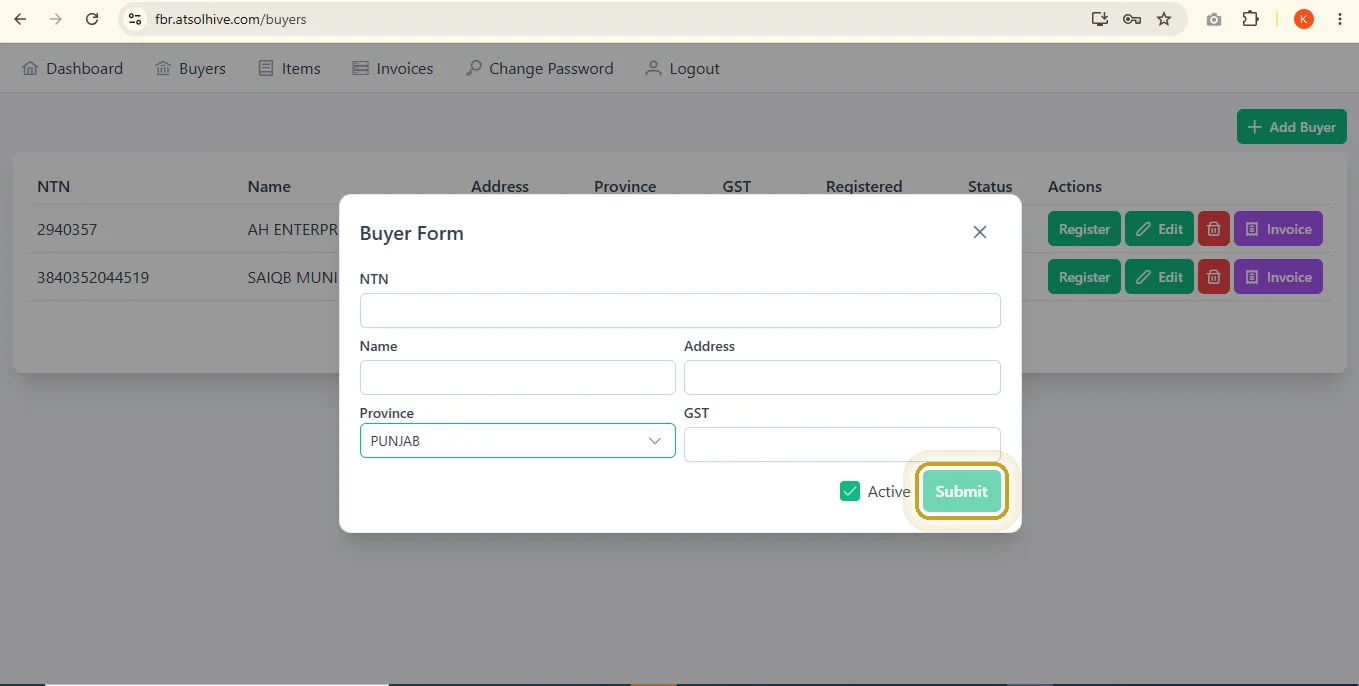Screen dimensions: 1359x686
Task: Create Invoice for buyer 2940357
Action: coord(1278,229)
